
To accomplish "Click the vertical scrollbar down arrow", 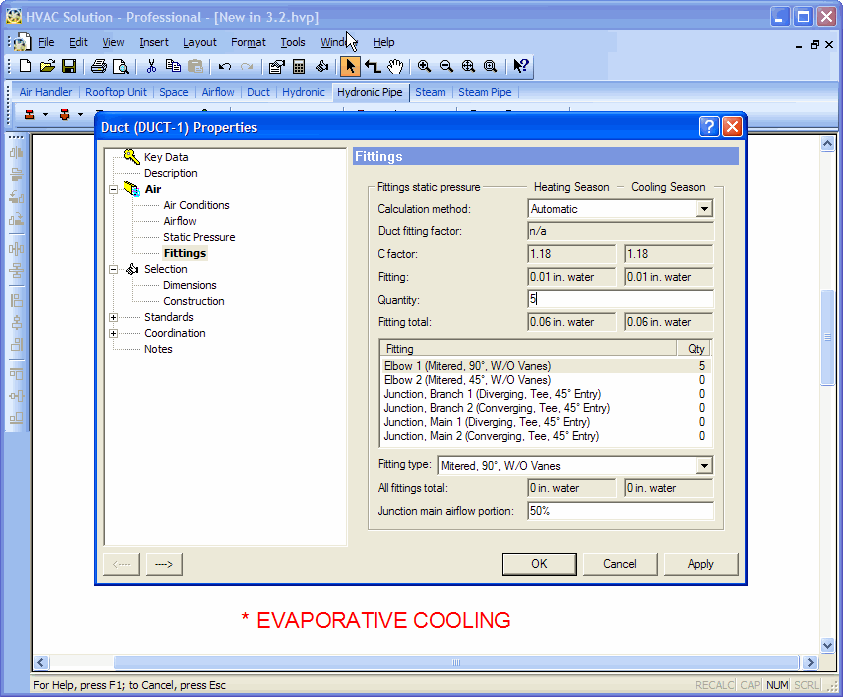I will click(827, 645).
